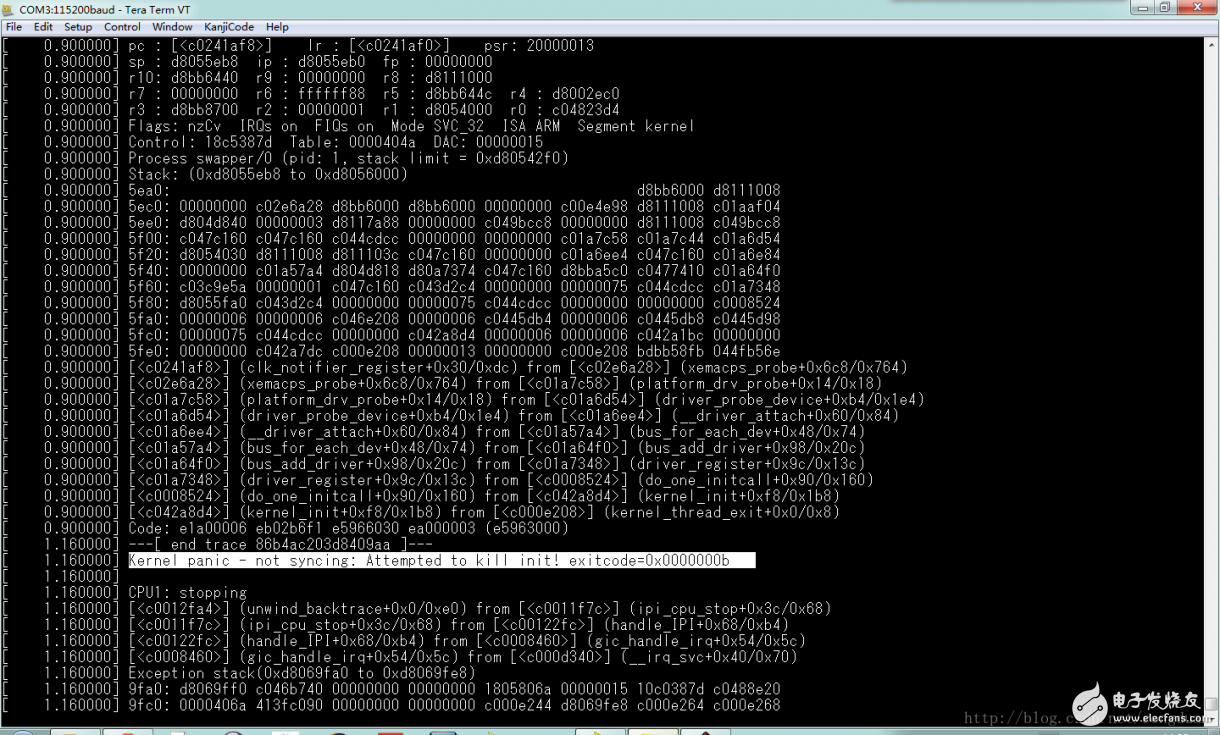This screenshot has width=1220, height=735.
Task: Open the Window menu
Action: click(x=172, y=27)
